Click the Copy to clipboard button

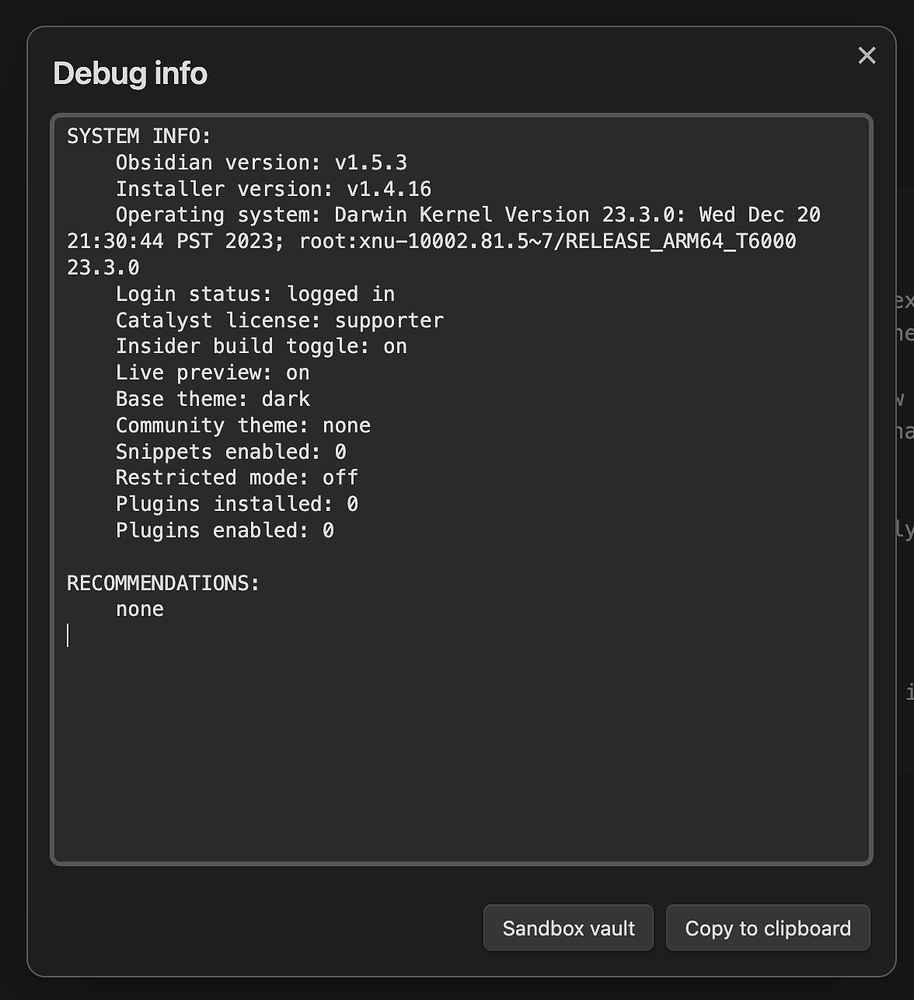point(768,927)
